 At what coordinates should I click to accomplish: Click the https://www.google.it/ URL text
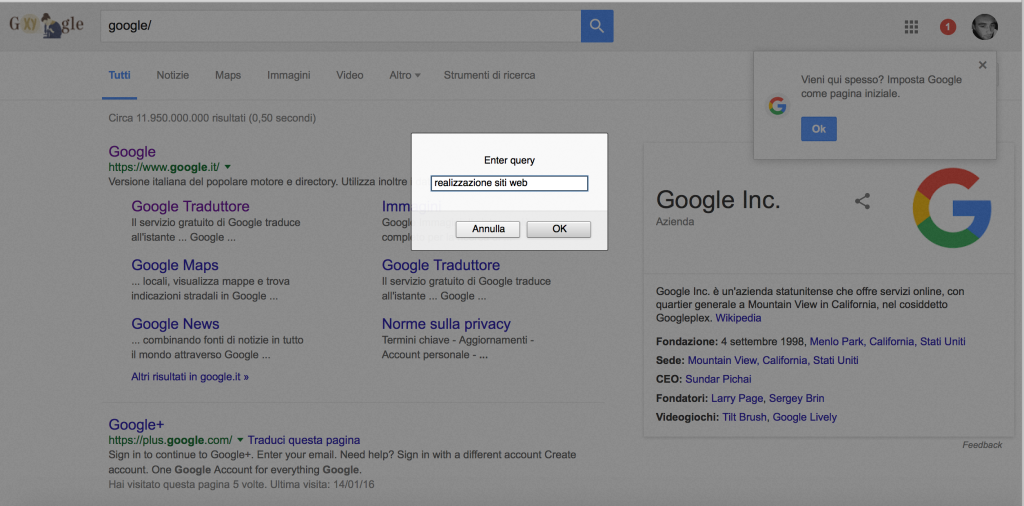click(x=164, y=167)
